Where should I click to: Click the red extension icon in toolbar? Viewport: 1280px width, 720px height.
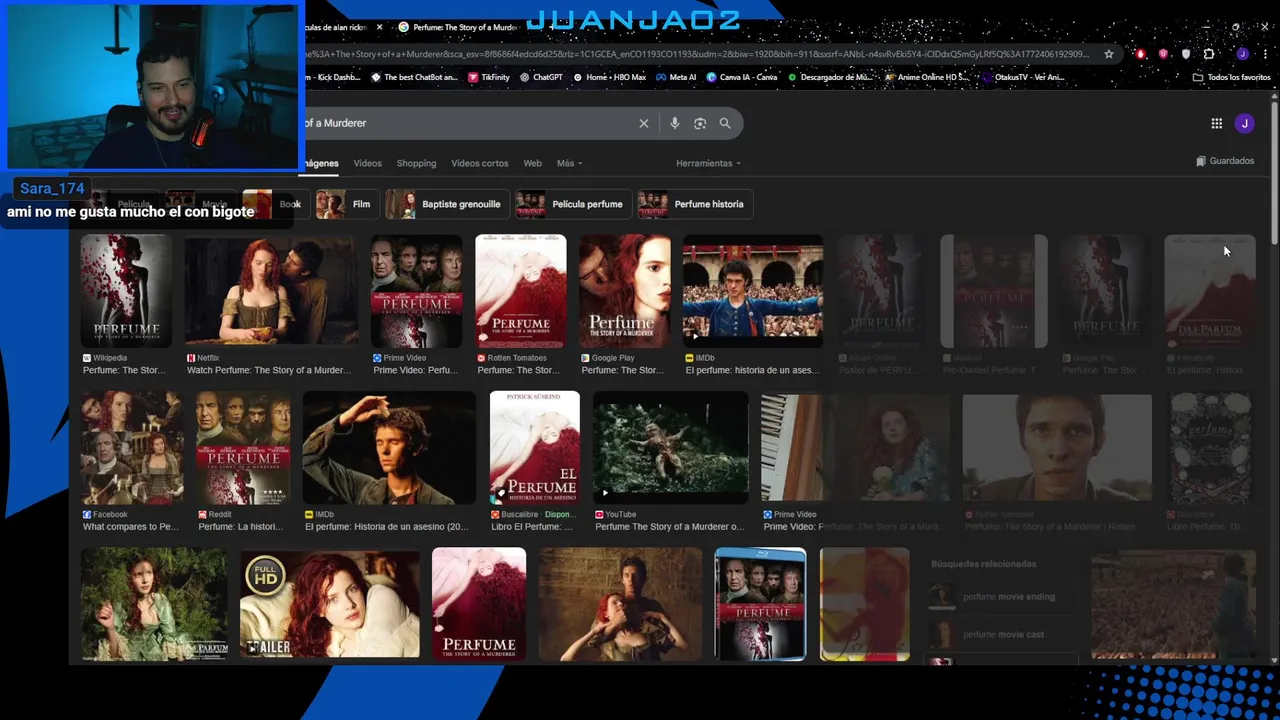pos(1140,54)
